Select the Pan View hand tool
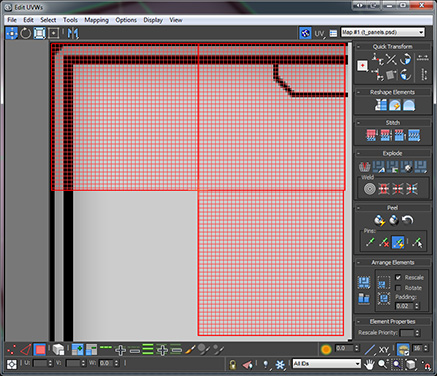 369,364
